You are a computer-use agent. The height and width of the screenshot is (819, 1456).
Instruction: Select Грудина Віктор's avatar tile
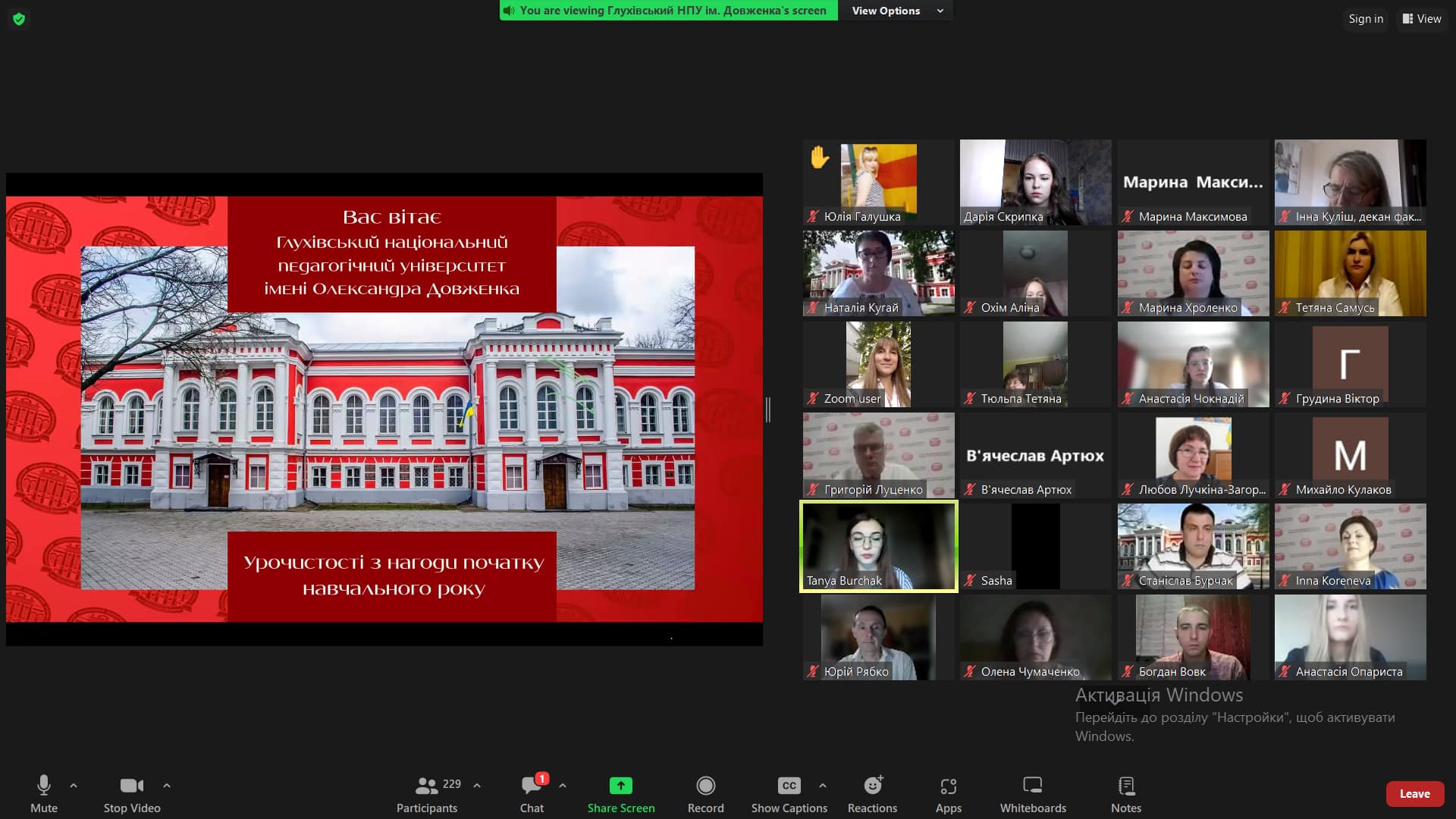(1351, 364)
